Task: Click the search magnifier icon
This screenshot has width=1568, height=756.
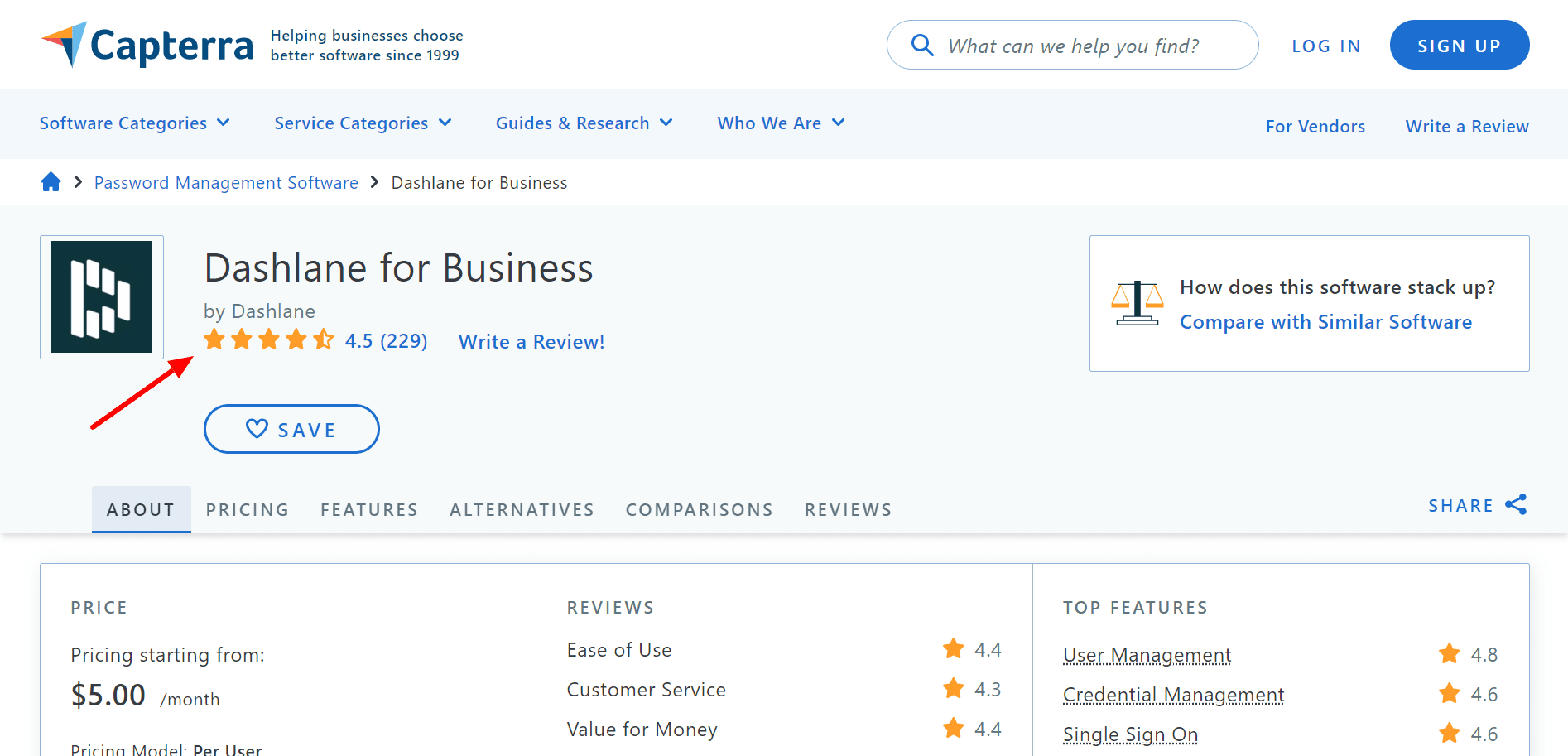Action: tap(922, 45)
